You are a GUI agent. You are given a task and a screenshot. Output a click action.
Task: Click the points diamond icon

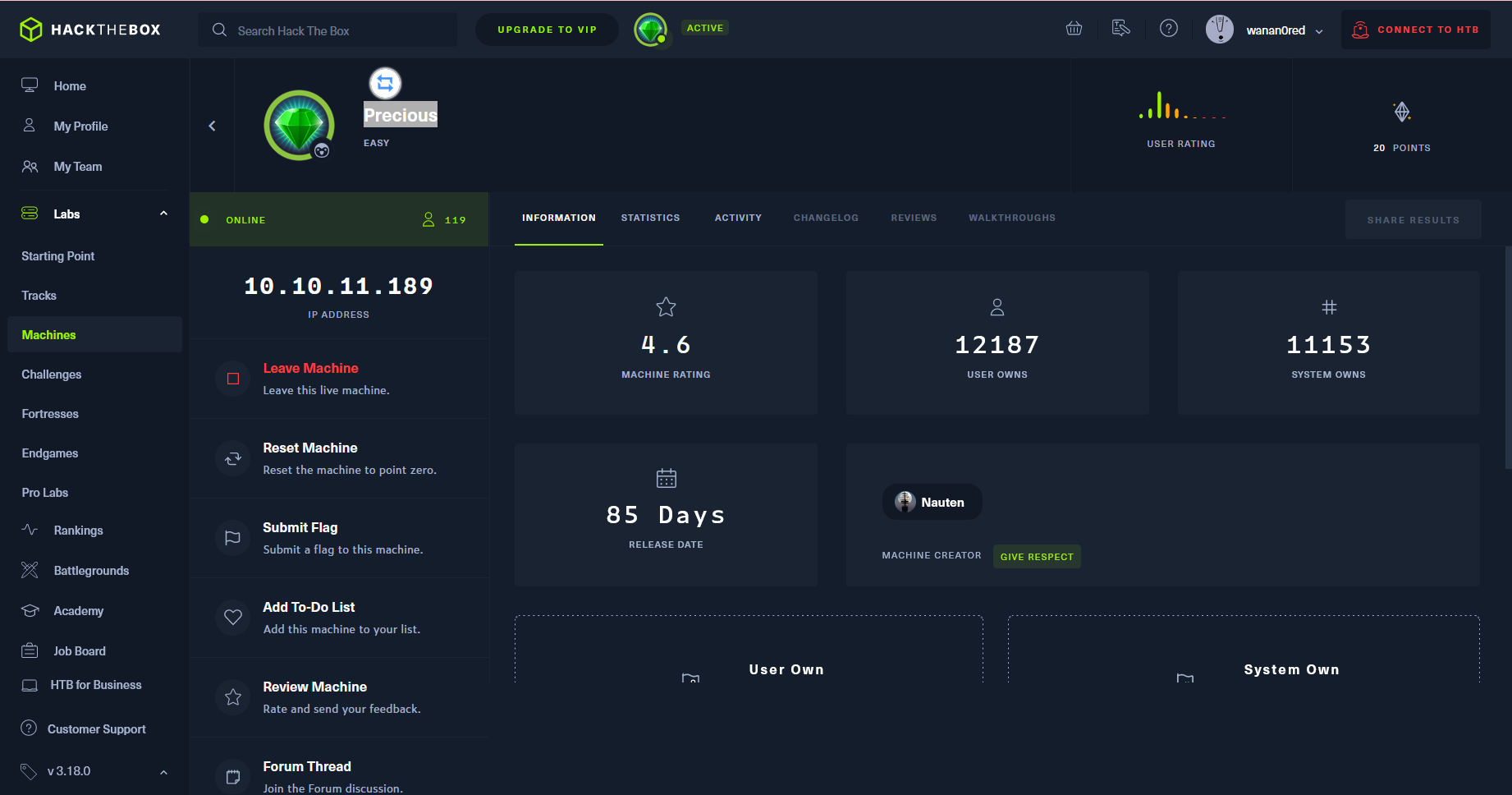[1402, 112]
